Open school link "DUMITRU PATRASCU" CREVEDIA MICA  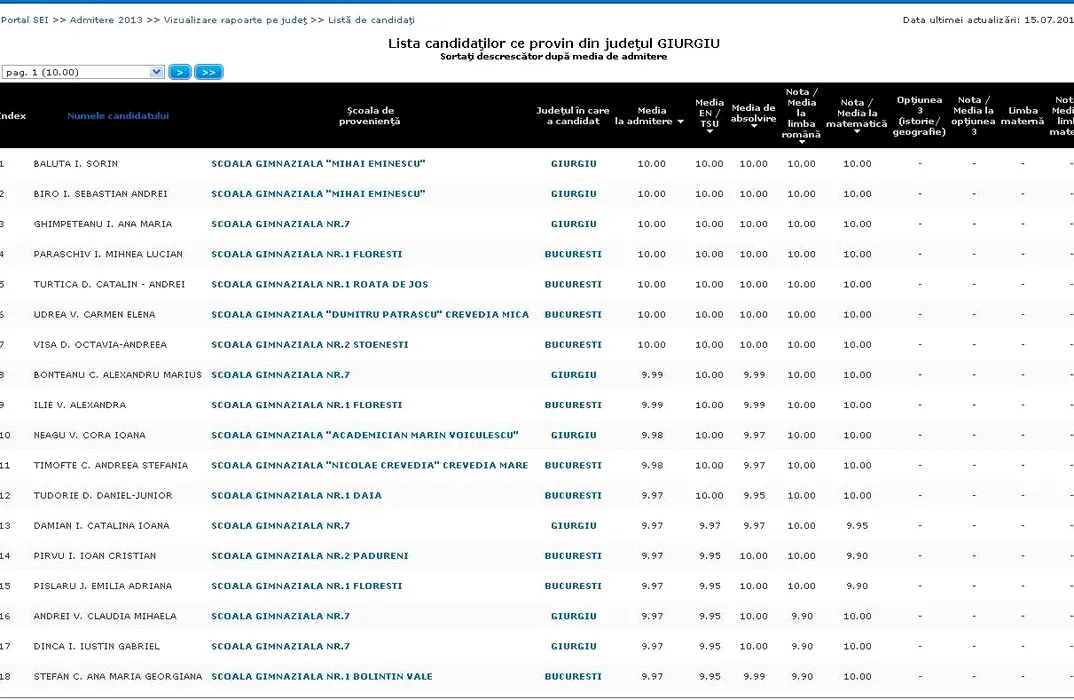pyautogui.click(x=370, y=315)
